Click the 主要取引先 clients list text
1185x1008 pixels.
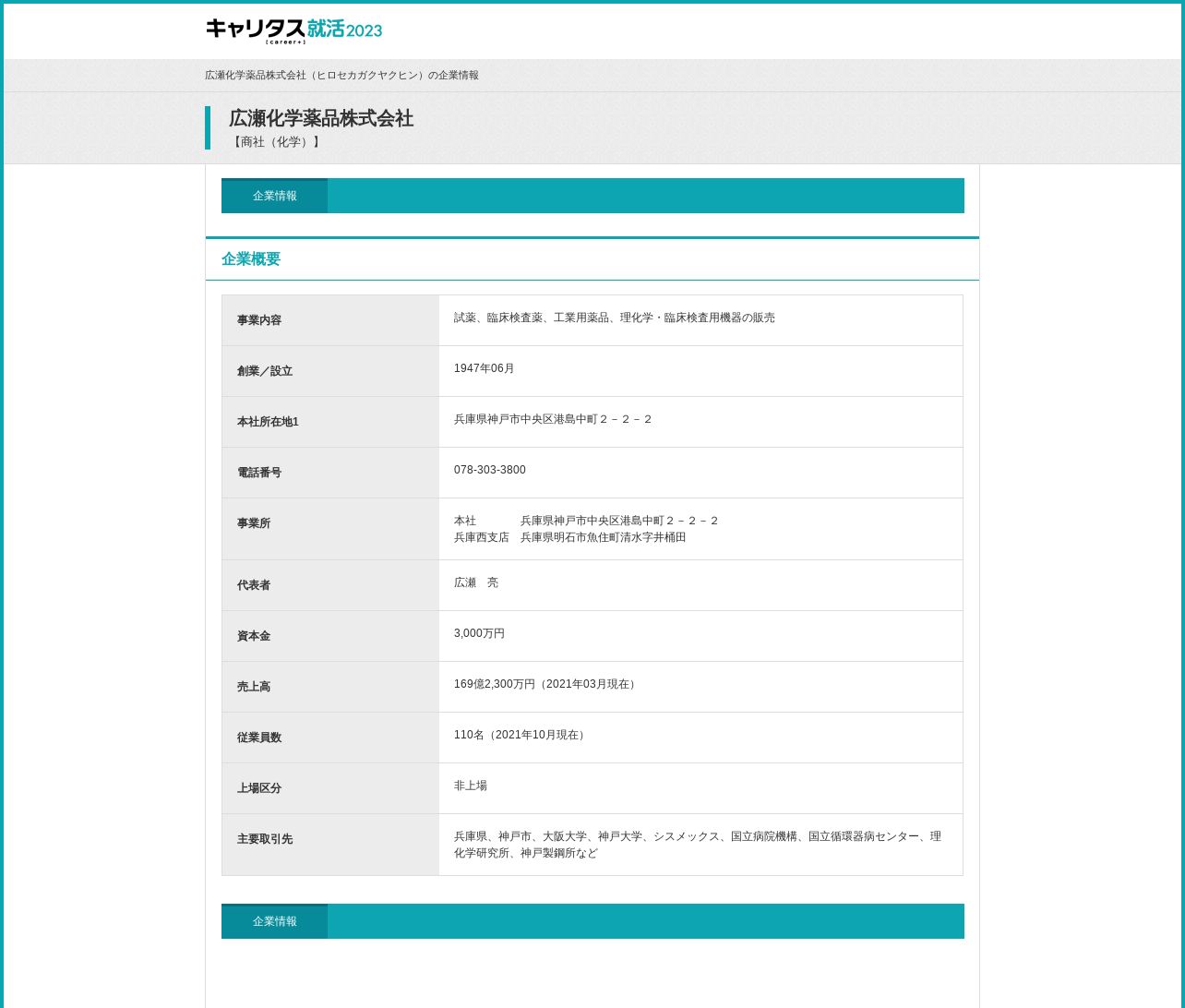tap(698, 845)
